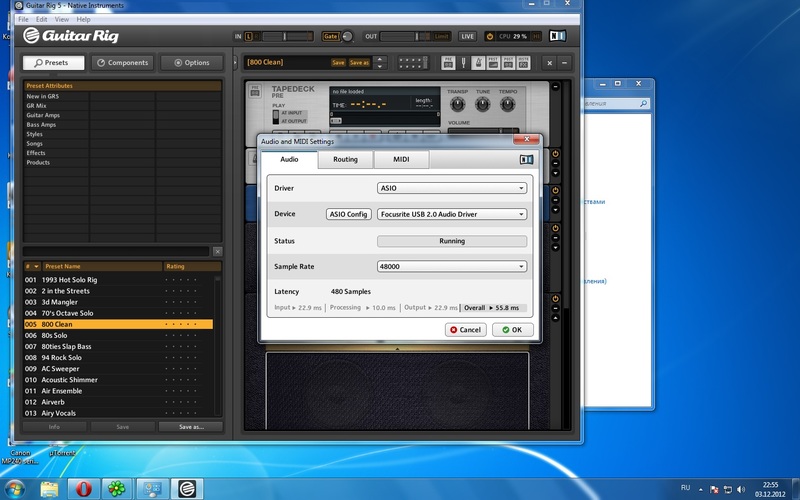Open the Virtual Rig Kontrol pedalboard icon
Screen dimensions: 800x500
[x=413, y=63]
